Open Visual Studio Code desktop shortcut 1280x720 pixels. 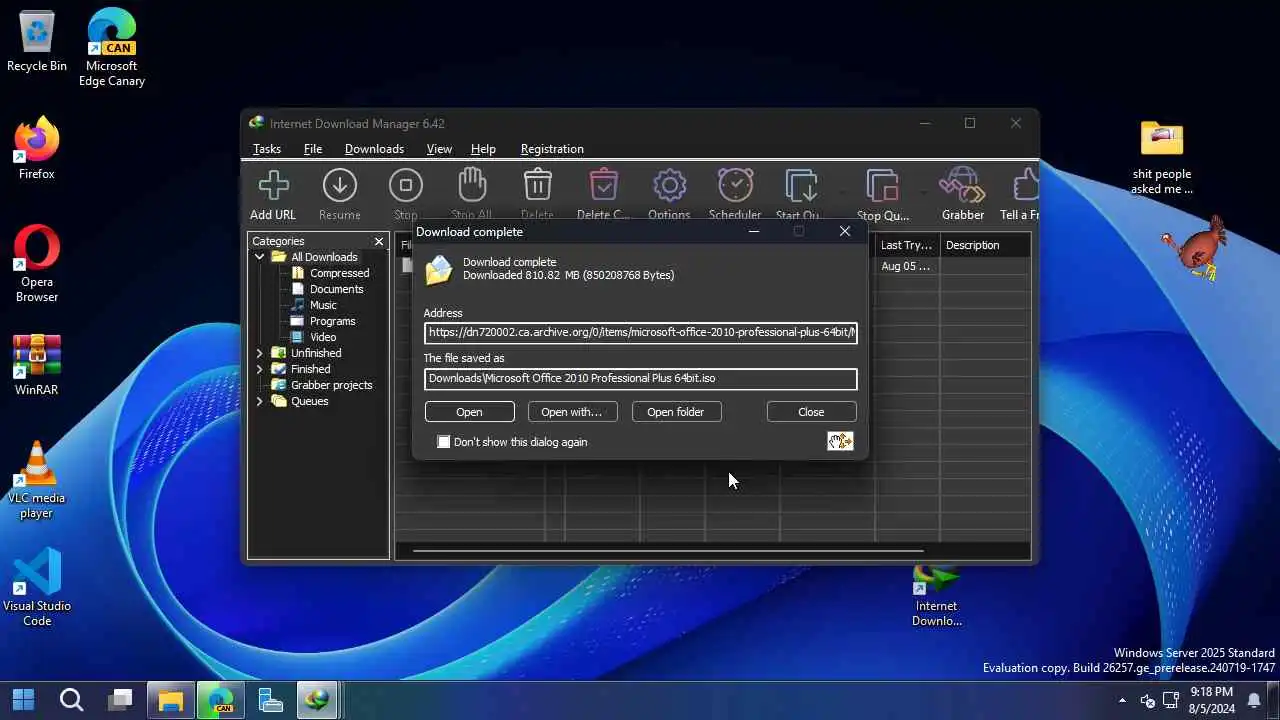(x=37, y=588)
